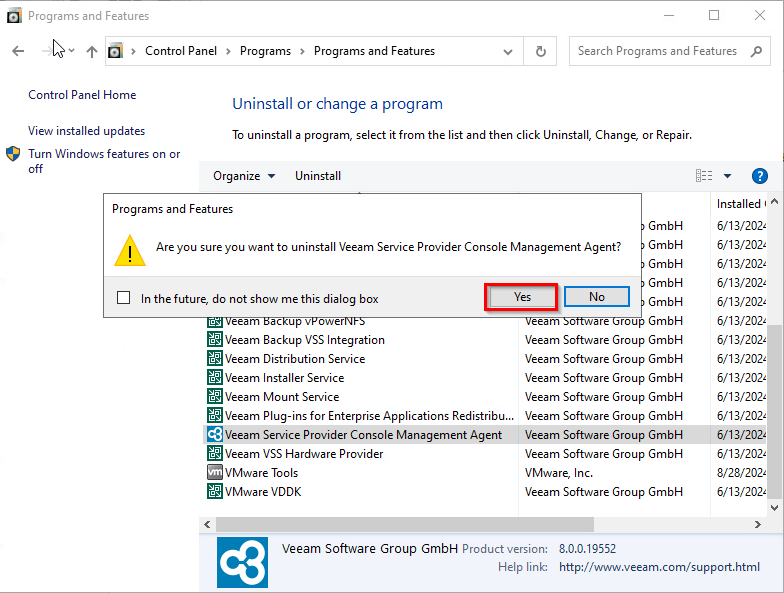Click the 8/28/2024 install date cell
This screenshot has width=784, height=593.
tap(741, 473)
